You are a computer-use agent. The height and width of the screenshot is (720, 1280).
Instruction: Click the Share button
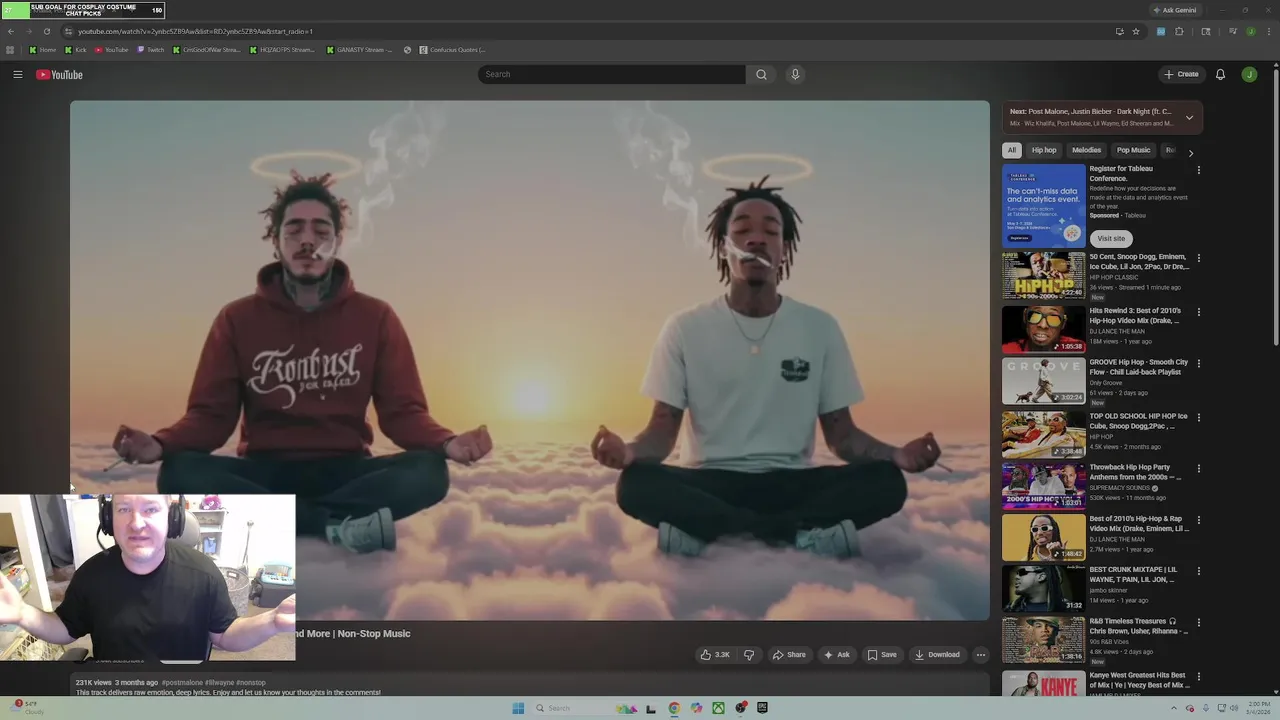click(x=789, y=655)
